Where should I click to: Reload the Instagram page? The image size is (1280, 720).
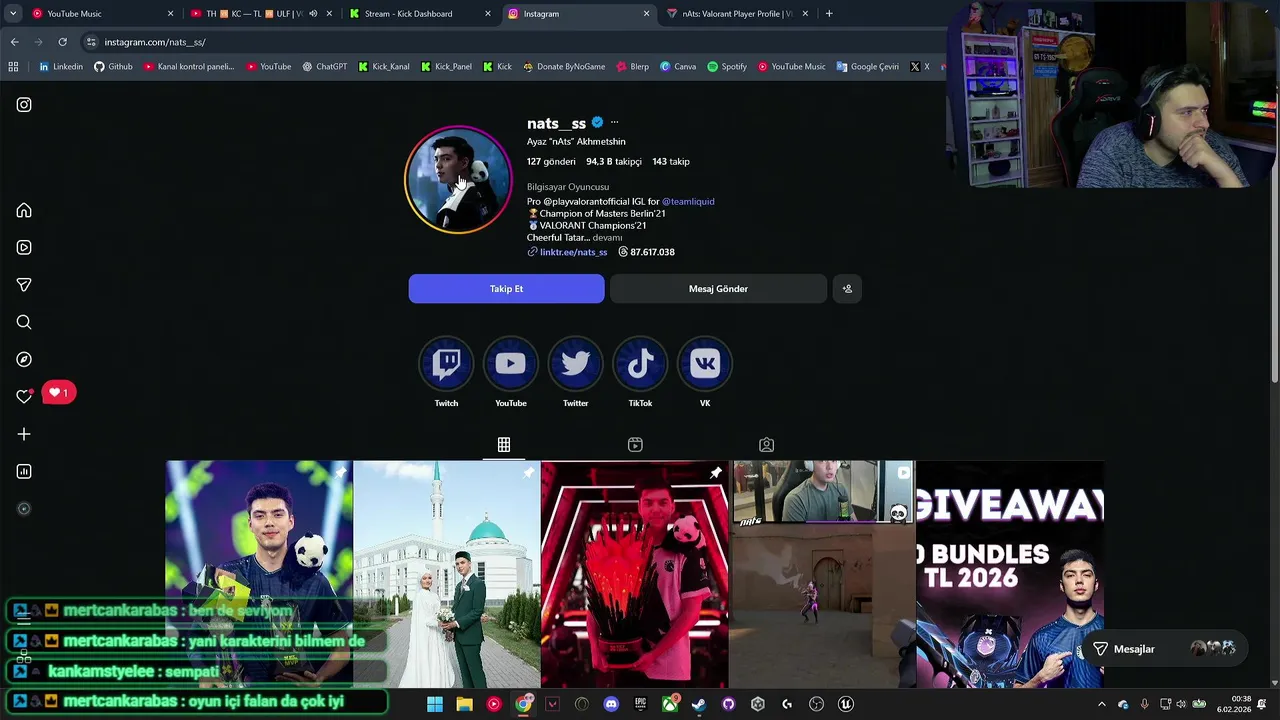coord(62,42)
